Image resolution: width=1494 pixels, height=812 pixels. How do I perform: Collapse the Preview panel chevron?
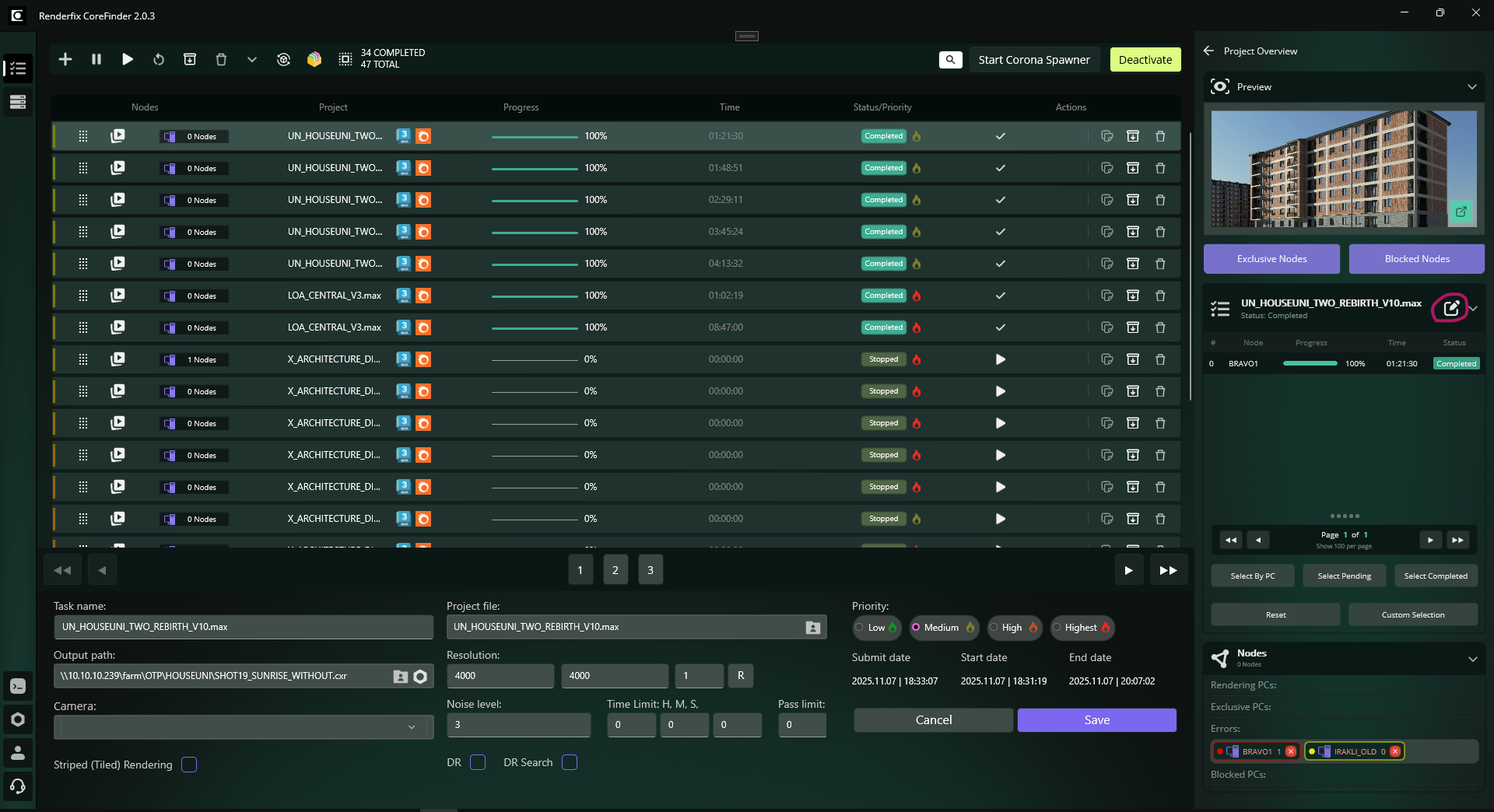pyautogui.click(x=1471, y=87)
